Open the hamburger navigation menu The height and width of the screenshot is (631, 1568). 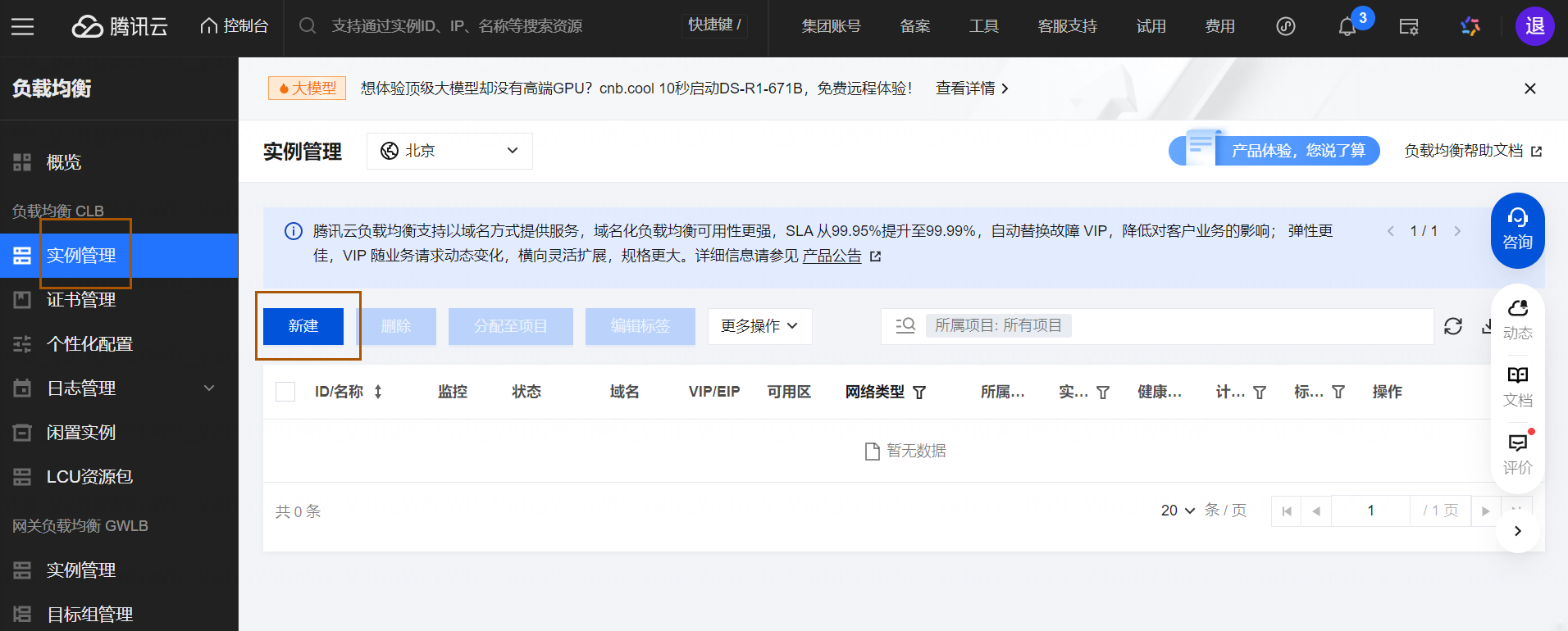click(23, 26)
